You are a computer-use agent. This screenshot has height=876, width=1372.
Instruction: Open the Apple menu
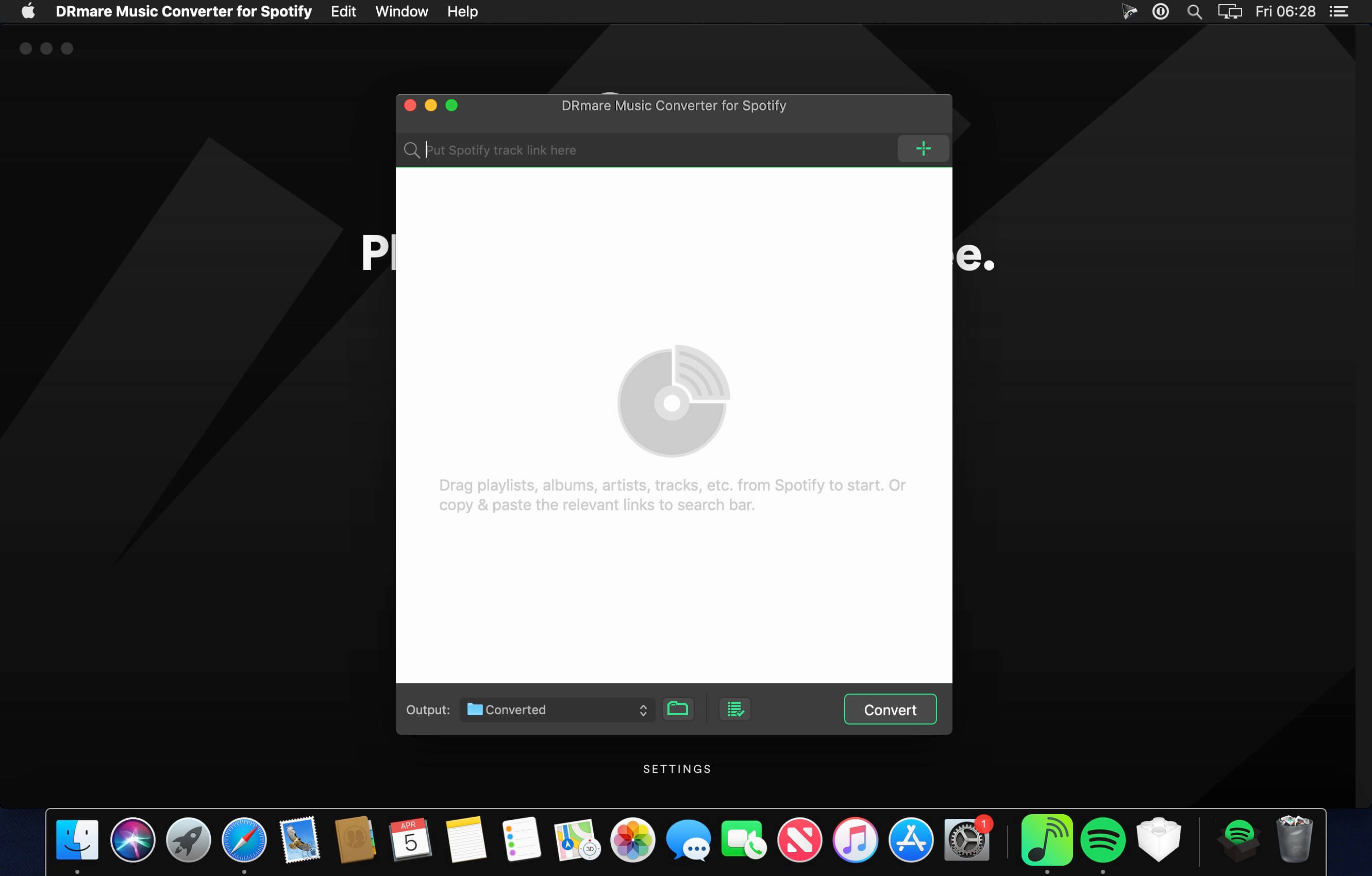click(28, 11)
